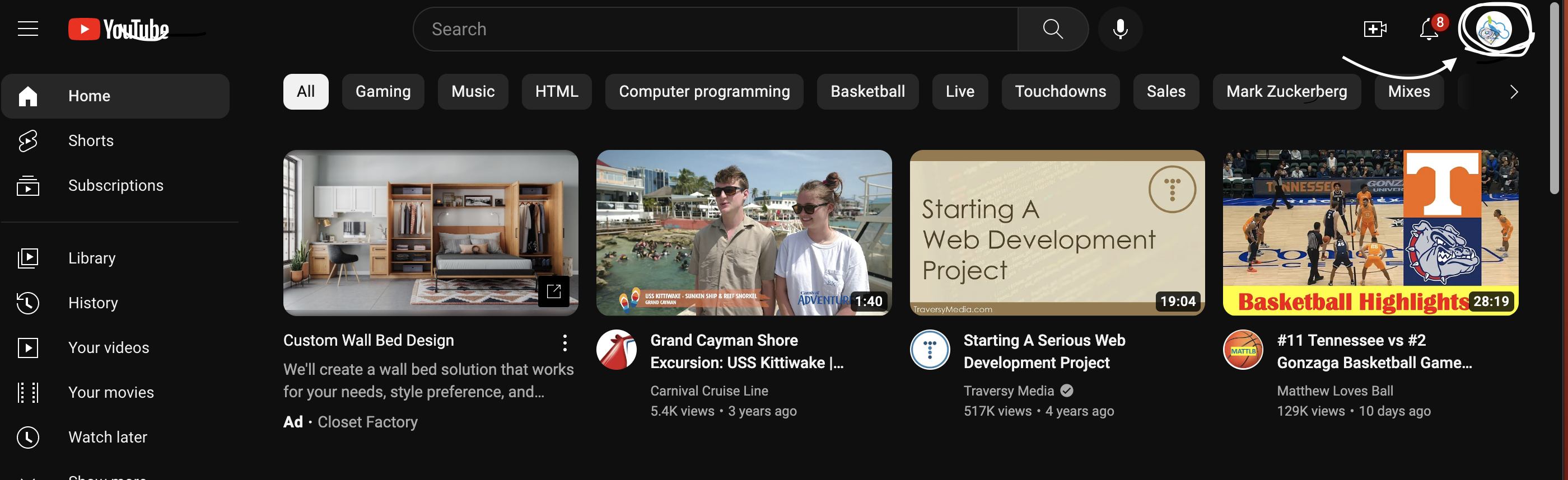Viewport: 1568px width, 480px height.
Task: Click the YouTube logo
Action: 119,29
